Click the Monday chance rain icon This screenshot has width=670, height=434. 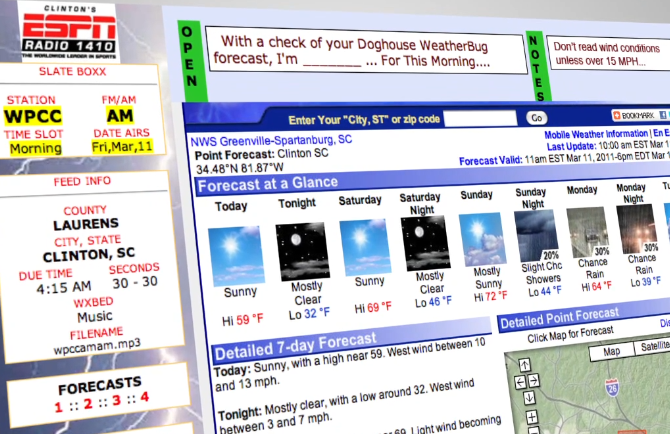point(588,232)
